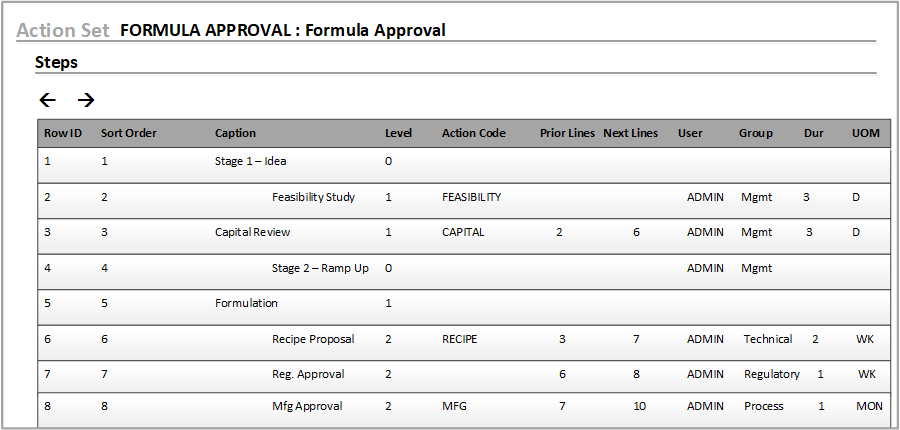Click the Prior Lines column header
Viewport: 900px width, 430px height.
pos(567,133)
